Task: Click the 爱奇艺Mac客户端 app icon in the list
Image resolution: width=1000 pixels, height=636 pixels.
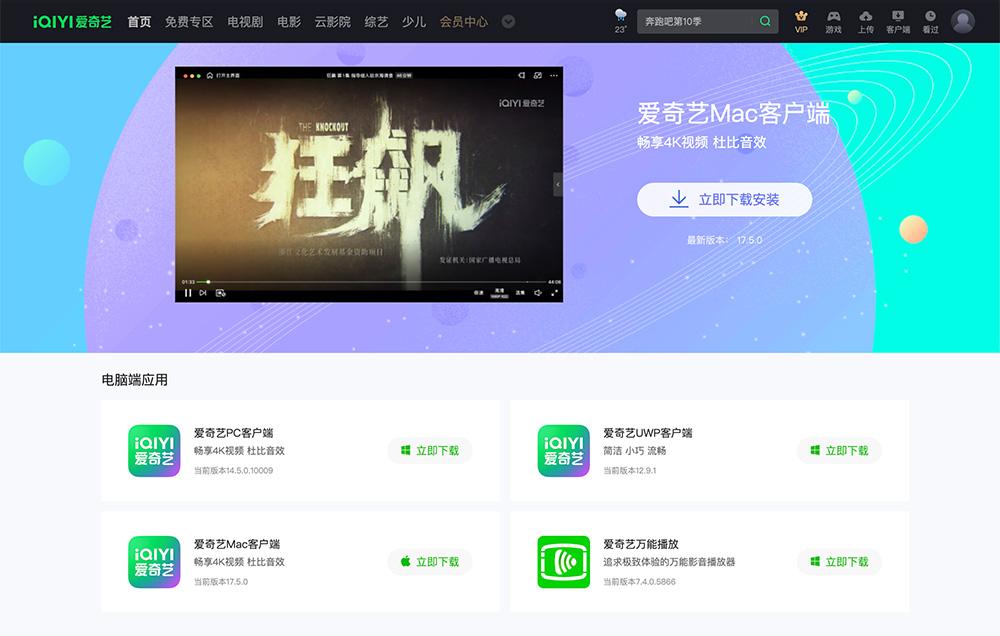Action: point(154,562)
